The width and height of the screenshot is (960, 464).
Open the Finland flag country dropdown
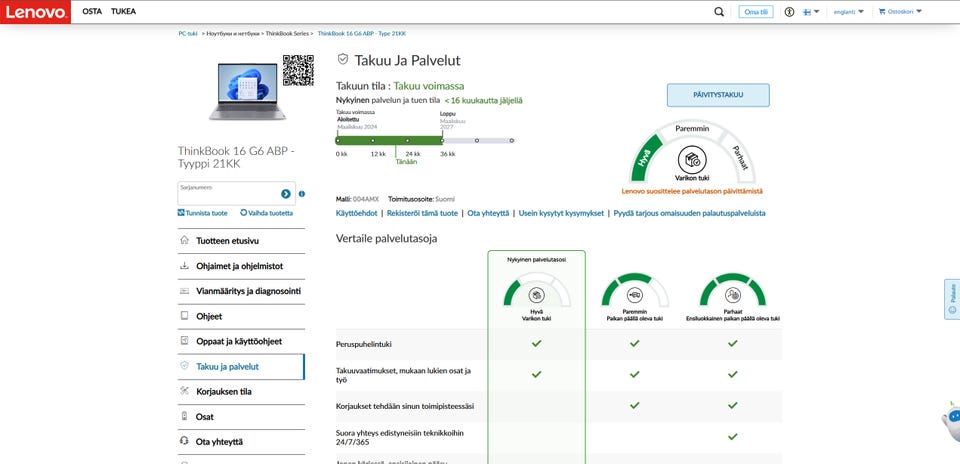(811, 12)
